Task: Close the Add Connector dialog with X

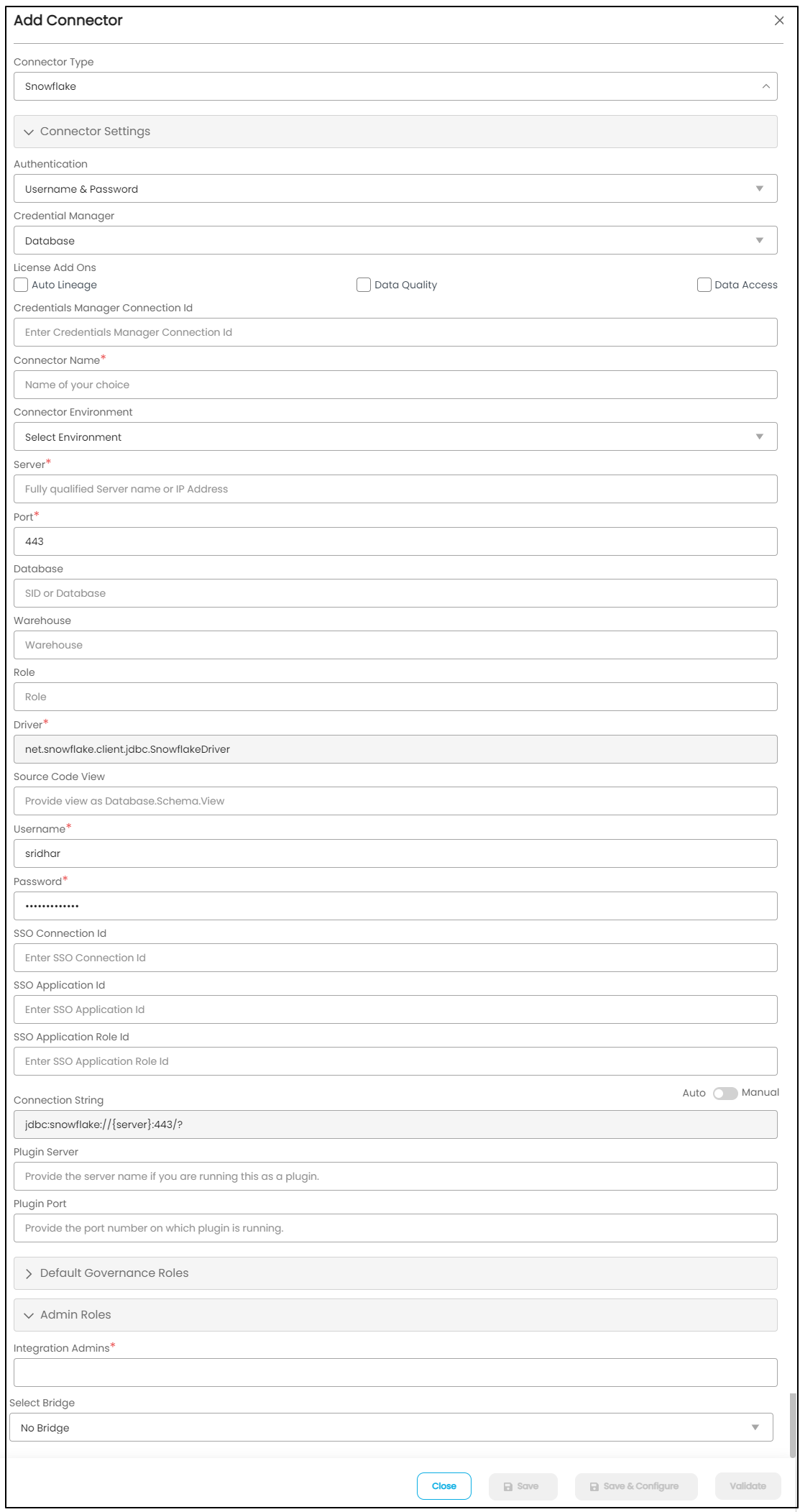Action: (779, 20)
